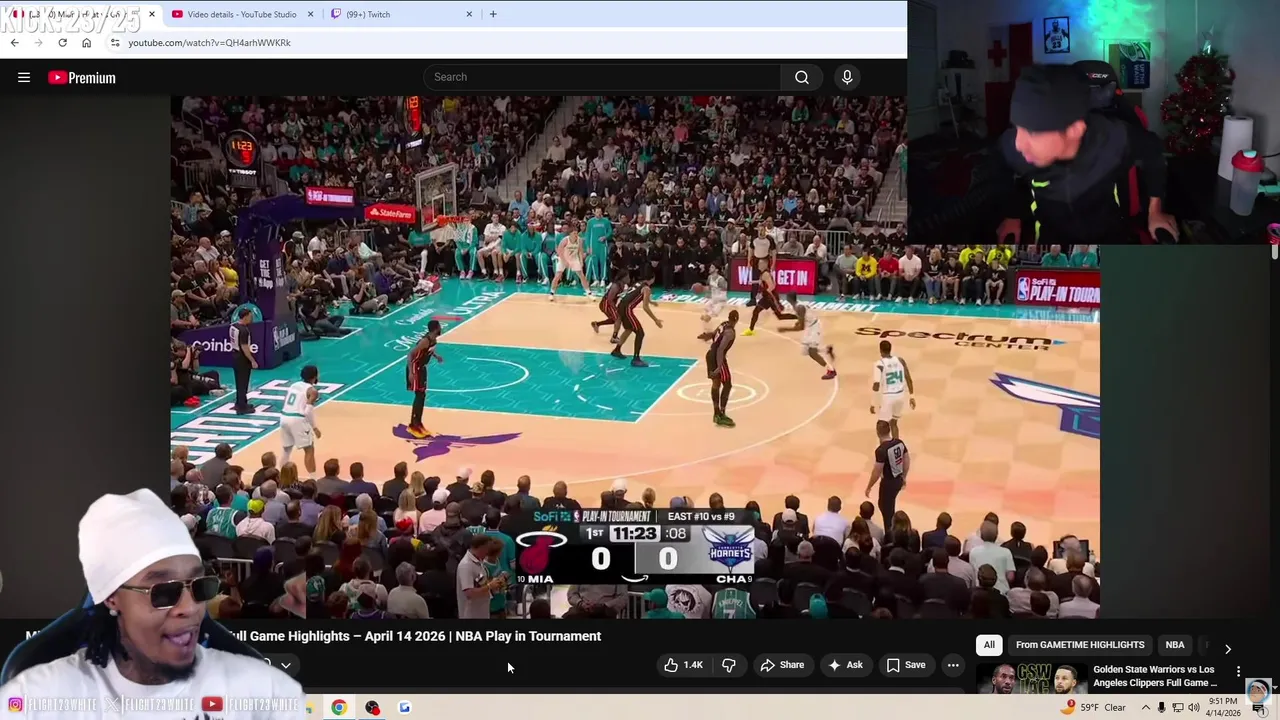Image resolution: width=1280 pixels, height=720 pixels.
Task: Switch to Video details - YouTube Studio tab
Action: coord(241,14)
